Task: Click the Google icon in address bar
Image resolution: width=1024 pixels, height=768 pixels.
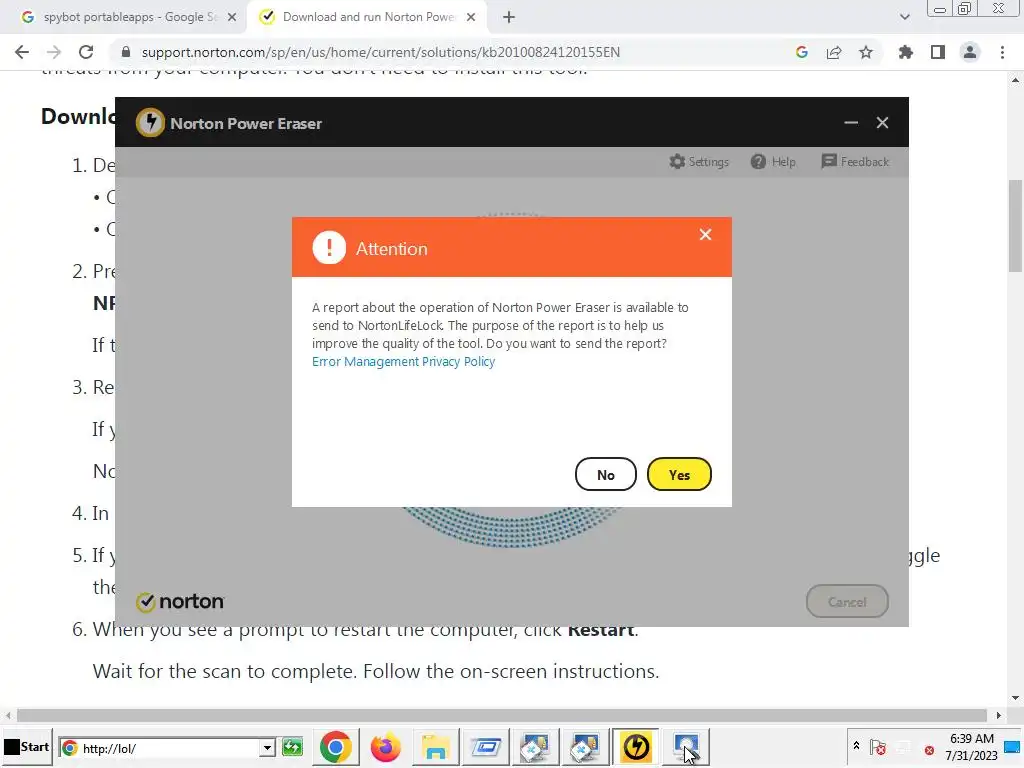Action: point(802,52)
